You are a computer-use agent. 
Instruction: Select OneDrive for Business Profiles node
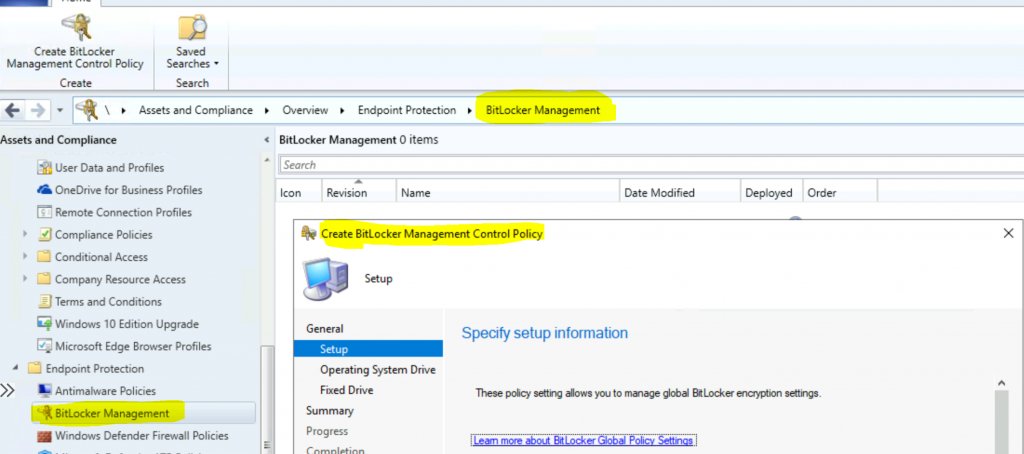[129, 190]
